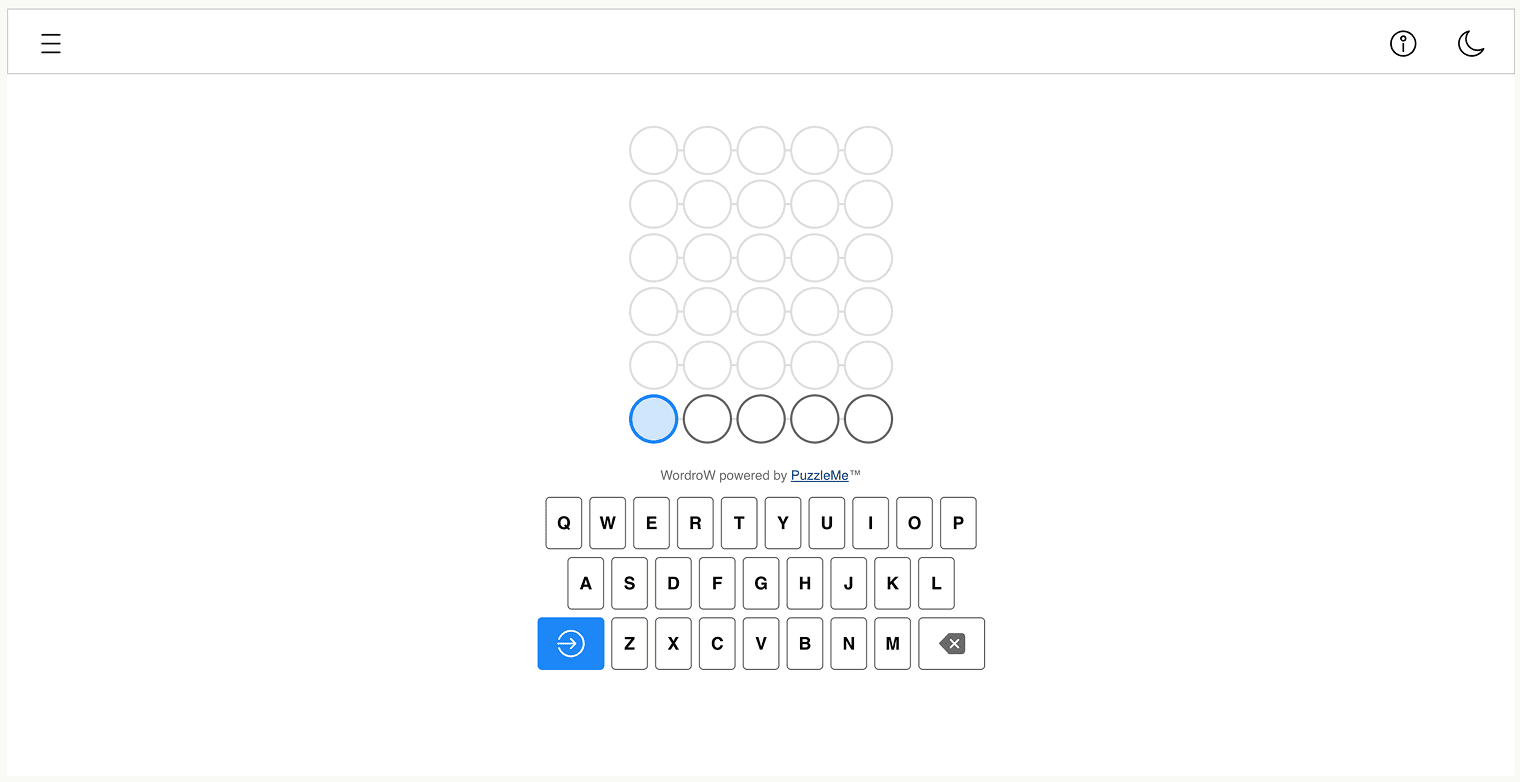The height and width of the screenshot is (782, 1520).
Task: Select the letter A on the keyboard
Action: 585,583
